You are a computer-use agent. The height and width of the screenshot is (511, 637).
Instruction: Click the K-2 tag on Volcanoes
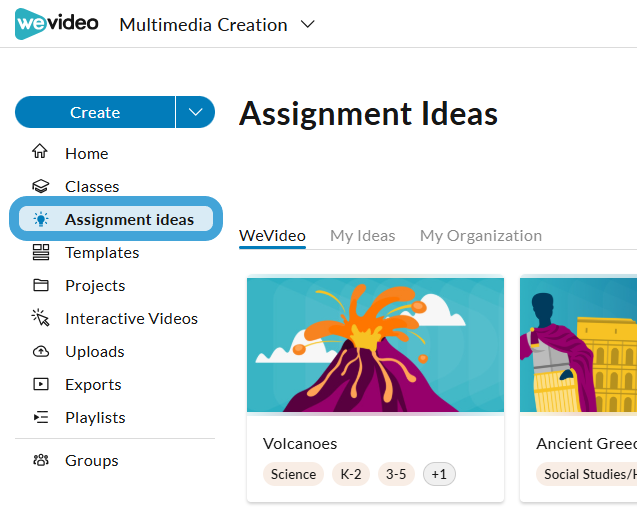[351, 474]
